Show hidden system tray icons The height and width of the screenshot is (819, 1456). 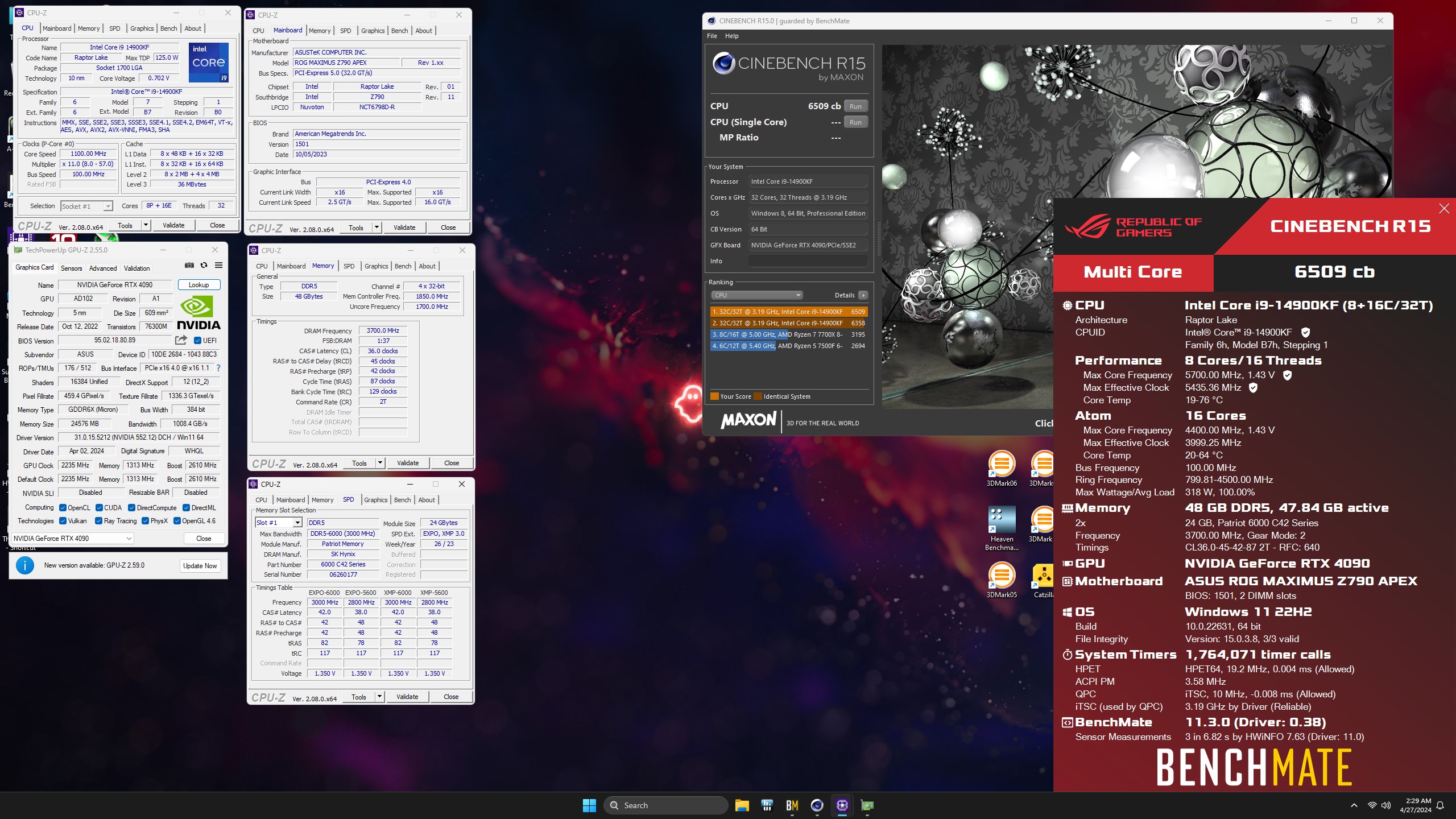pos(1354,805)
